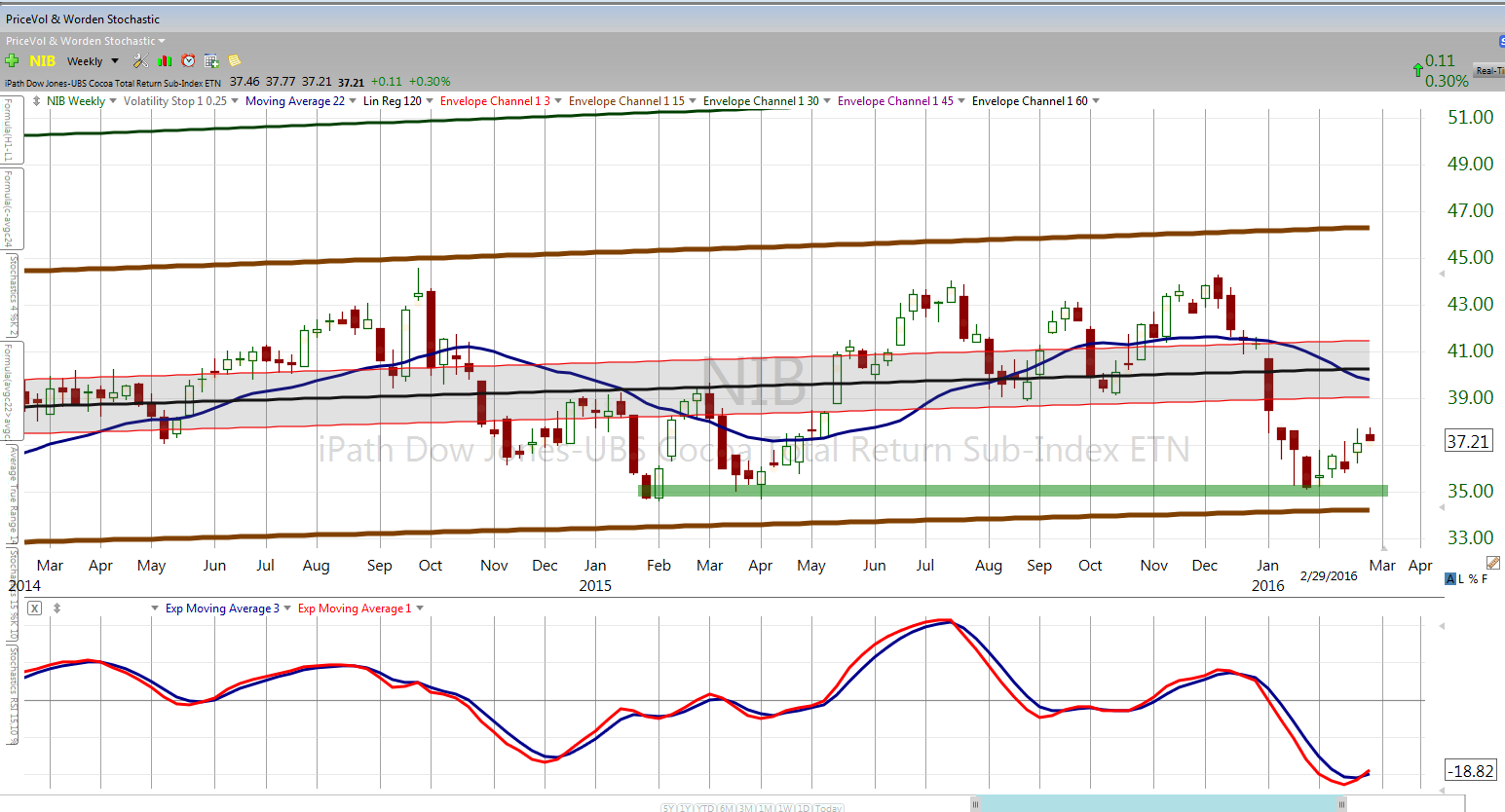Click the add-to-watchlist grid icon
Screen dimensions: 1505x812
211,60
